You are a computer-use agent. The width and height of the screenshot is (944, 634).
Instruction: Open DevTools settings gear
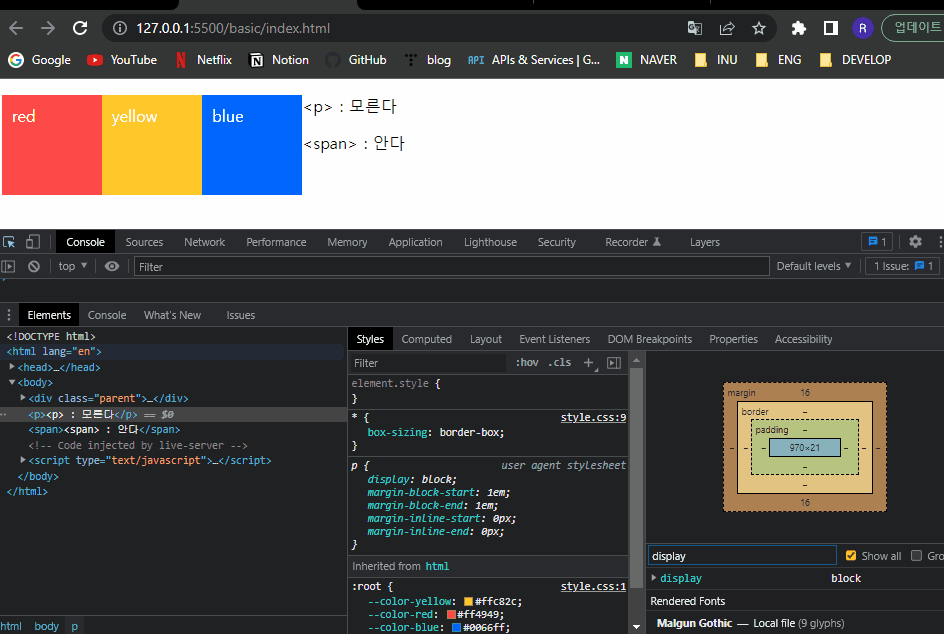[915, 241]
